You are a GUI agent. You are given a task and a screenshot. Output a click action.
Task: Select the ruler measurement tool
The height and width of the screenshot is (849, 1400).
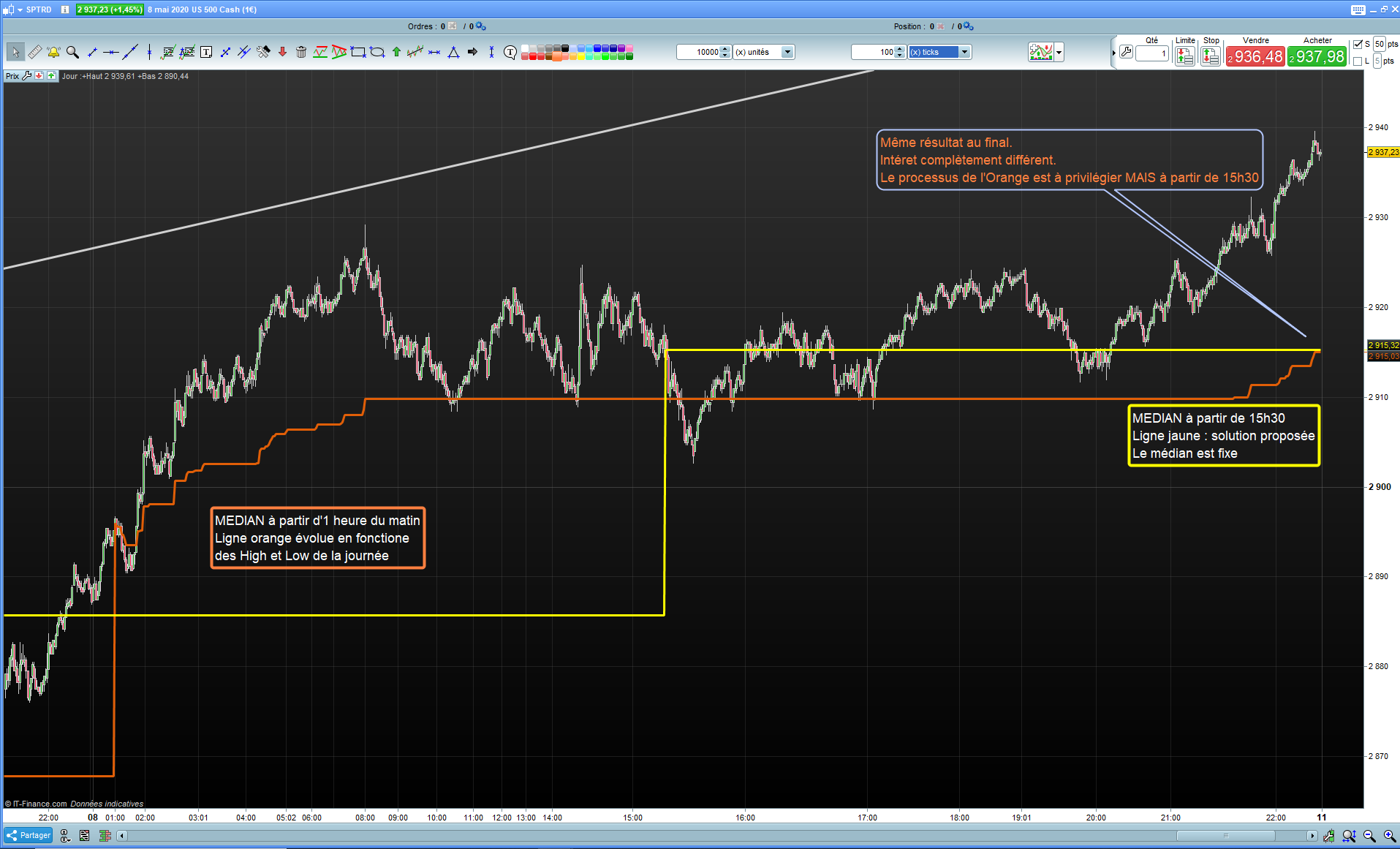(34, 52)
